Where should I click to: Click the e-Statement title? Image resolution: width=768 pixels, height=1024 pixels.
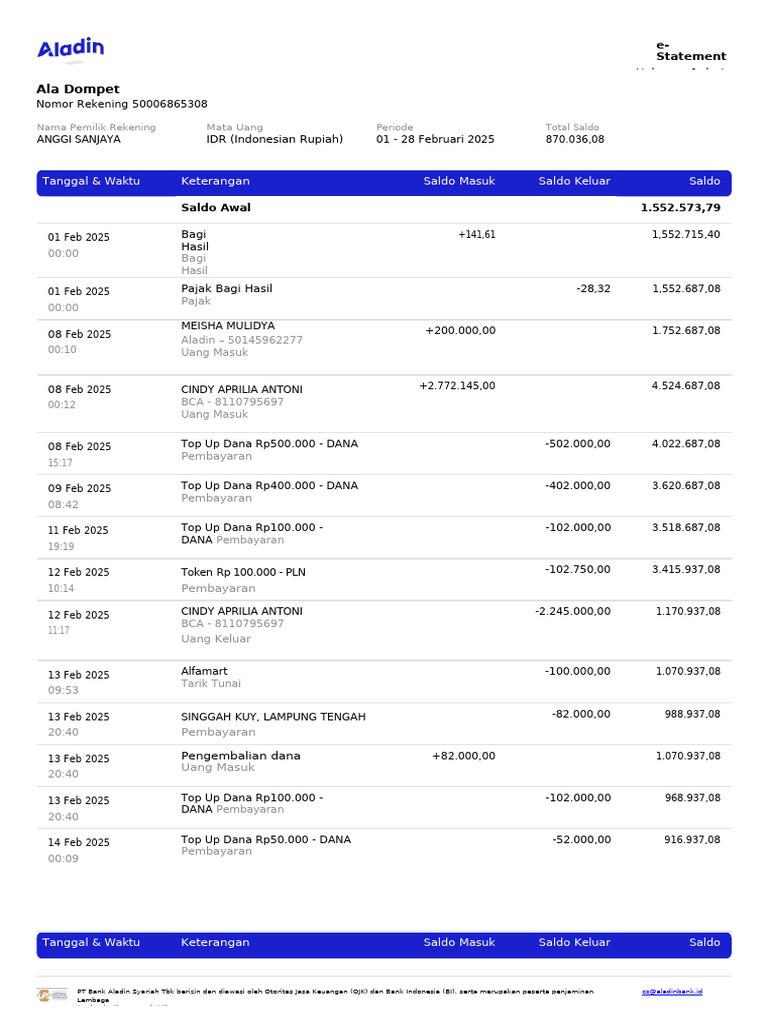pyautogui.click(x=691, y=51)
